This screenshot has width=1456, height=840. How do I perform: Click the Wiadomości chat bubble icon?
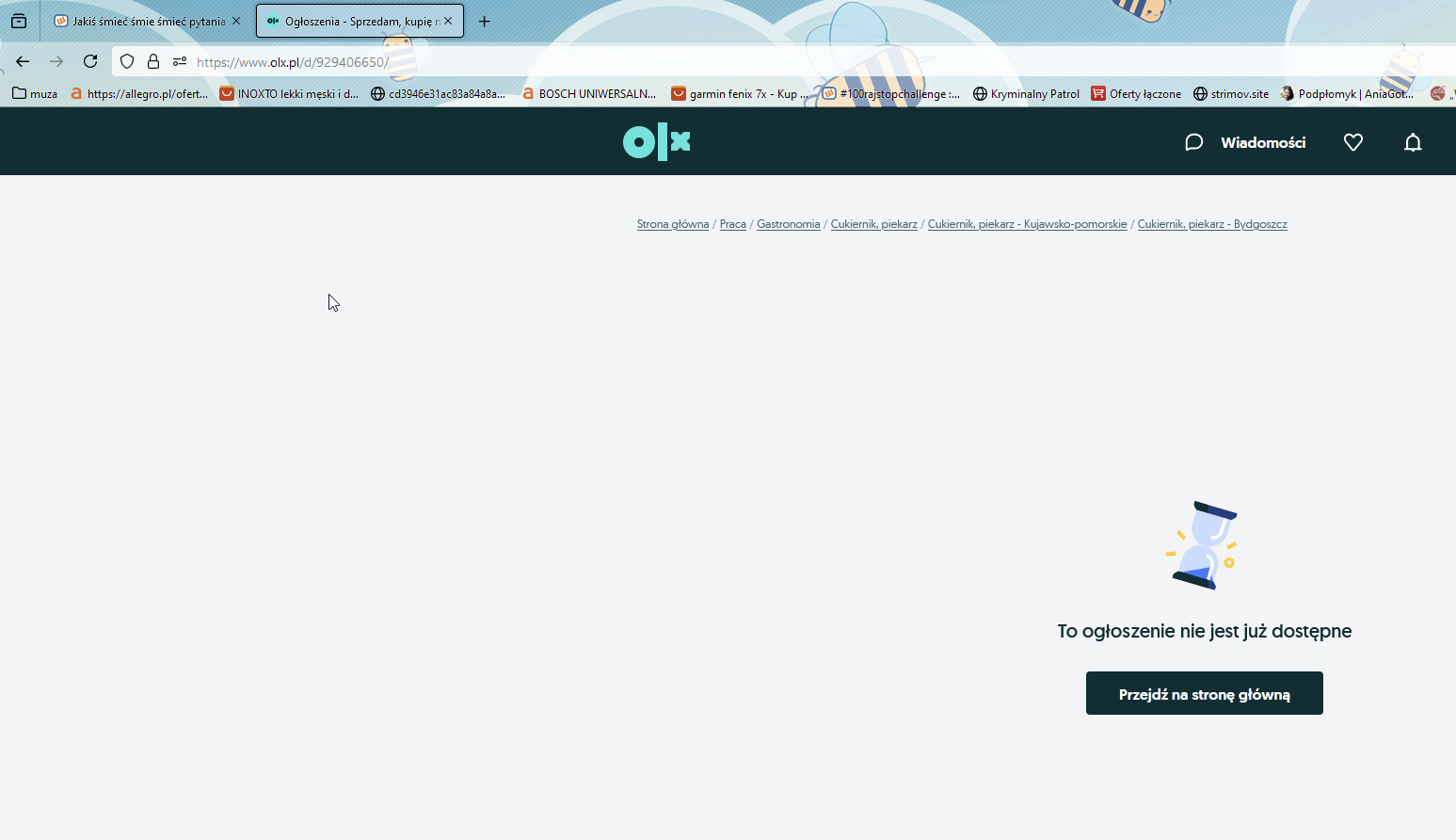1193,142
